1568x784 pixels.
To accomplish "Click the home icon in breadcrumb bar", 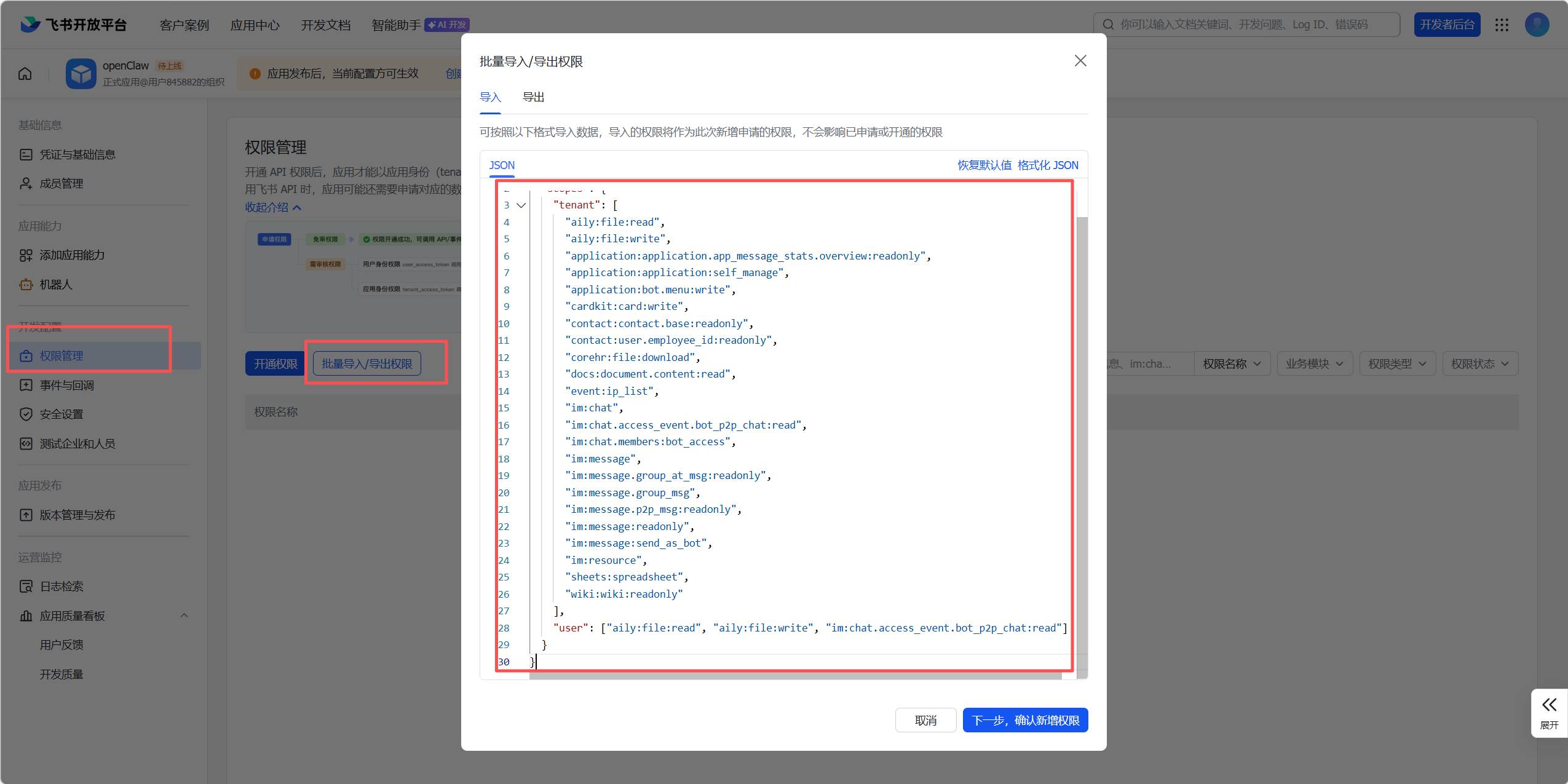I will [x=25, y=74].
